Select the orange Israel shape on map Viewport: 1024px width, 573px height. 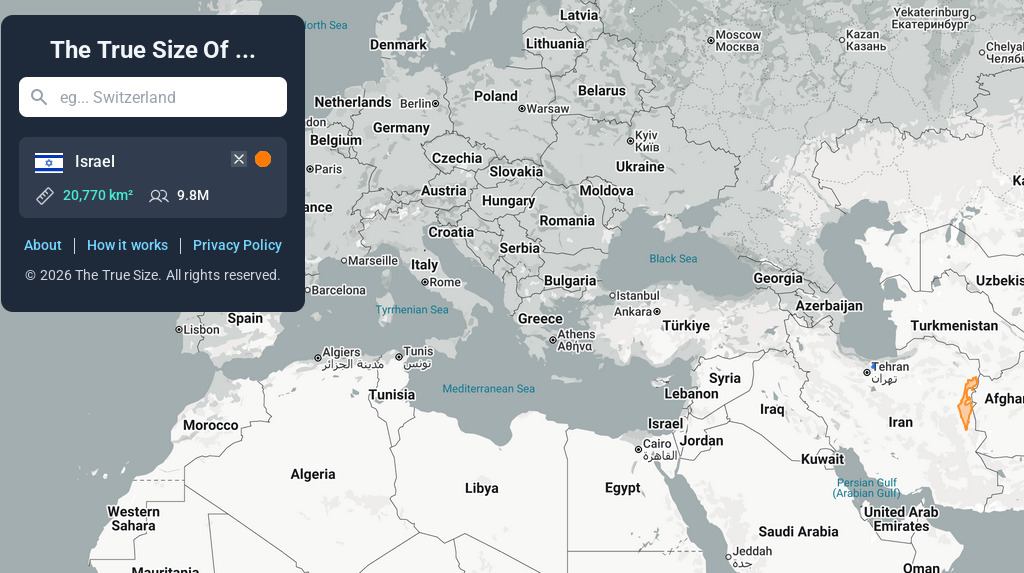click(967, 406)
